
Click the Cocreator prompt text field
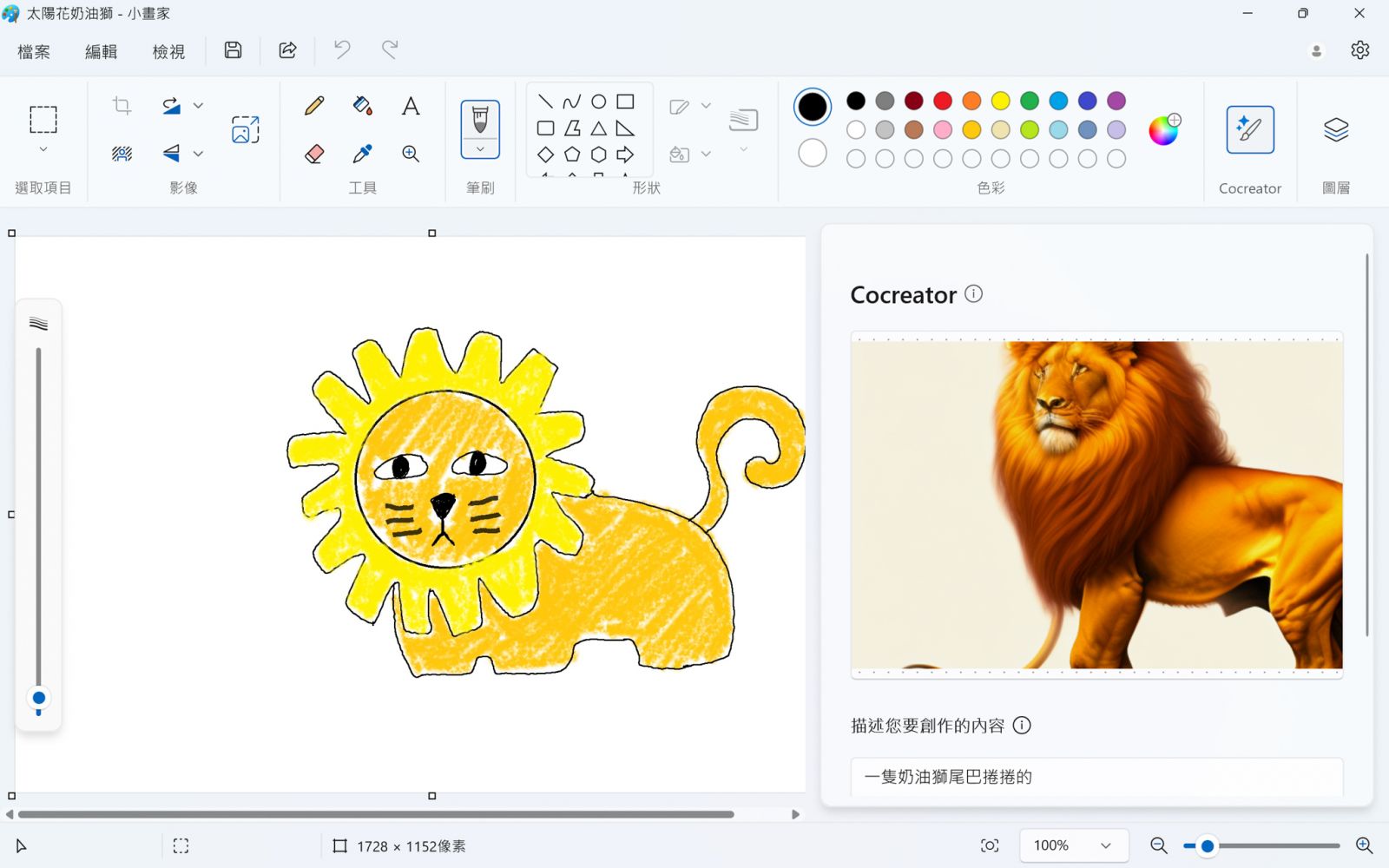1097,777
